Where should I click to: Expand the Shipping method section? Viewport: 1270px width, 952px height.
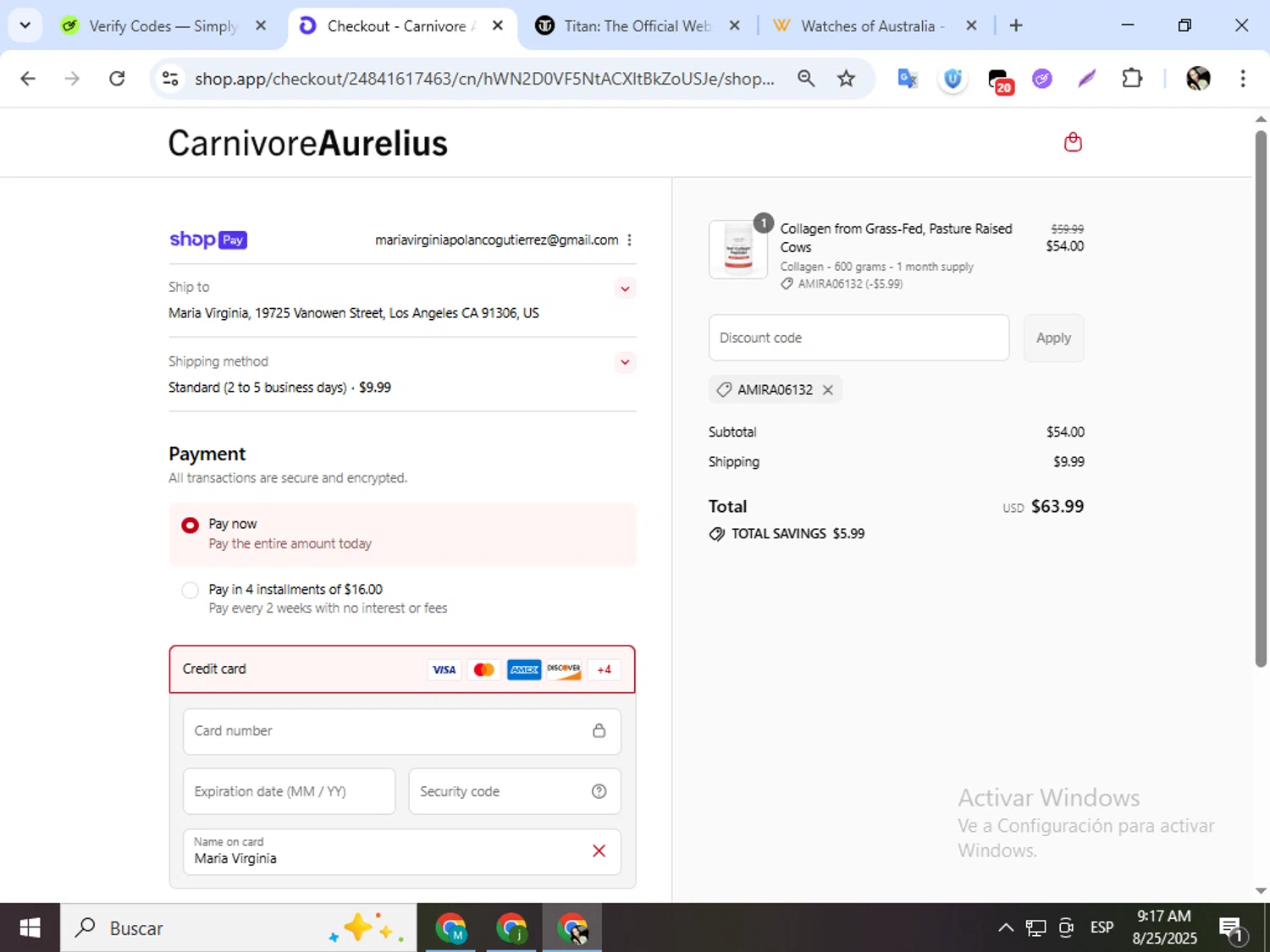pyautogui.click(x=625, y=362)
